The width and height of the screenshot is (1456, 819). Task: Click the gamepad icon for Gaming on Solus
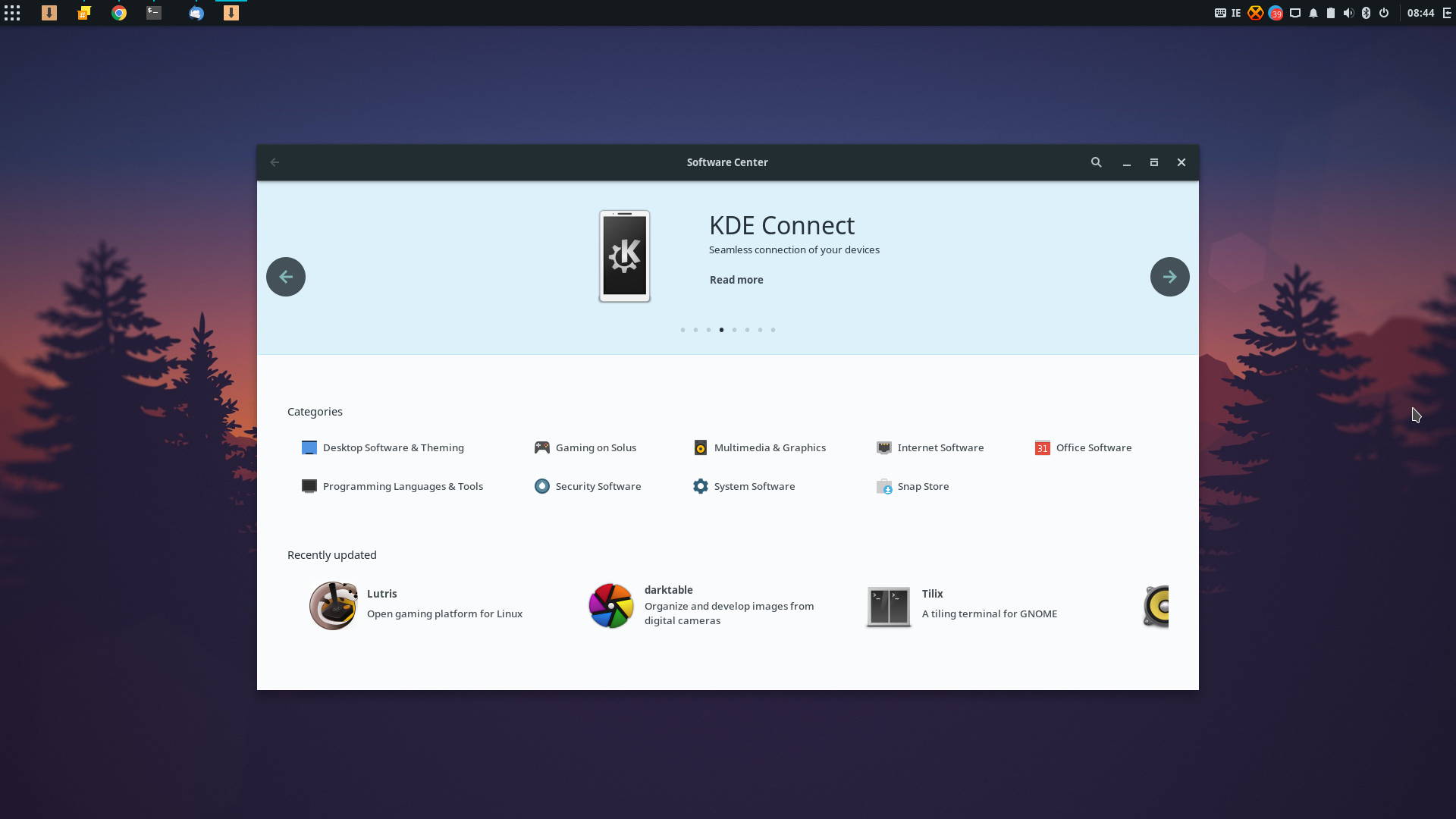tap(541, 447)
